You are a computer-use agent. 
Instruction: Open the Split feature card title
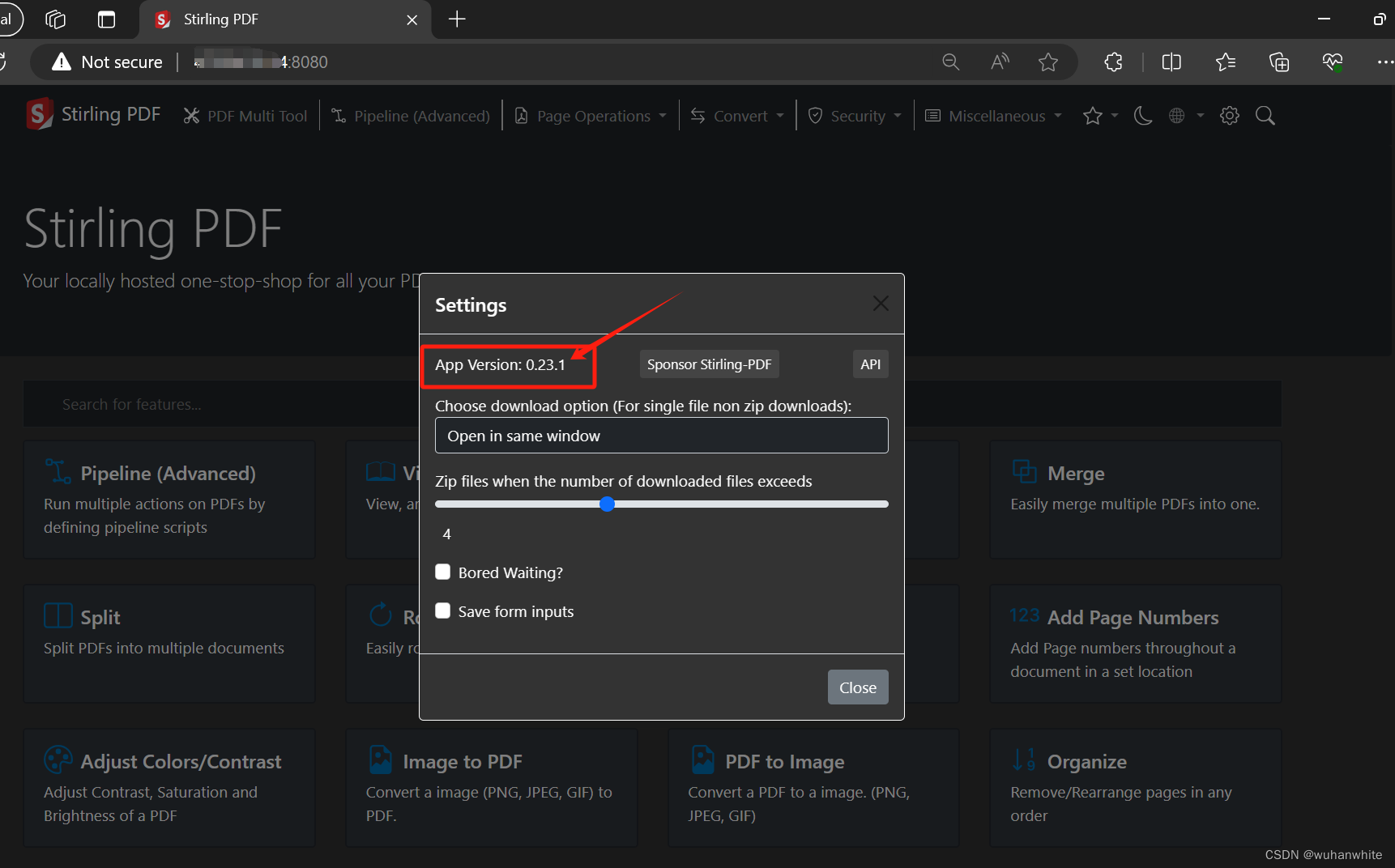click(x=100, y=618)
